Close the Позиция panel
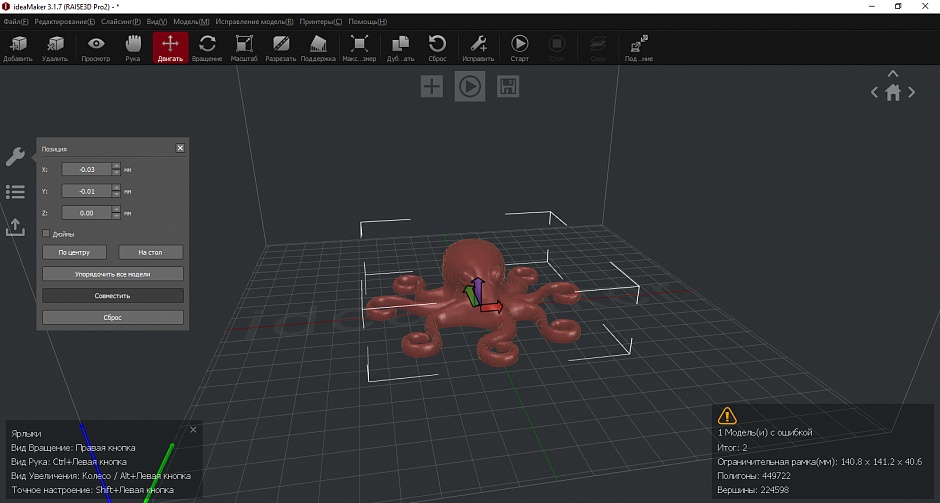940x503 pixels. click(x=180, y=148)
